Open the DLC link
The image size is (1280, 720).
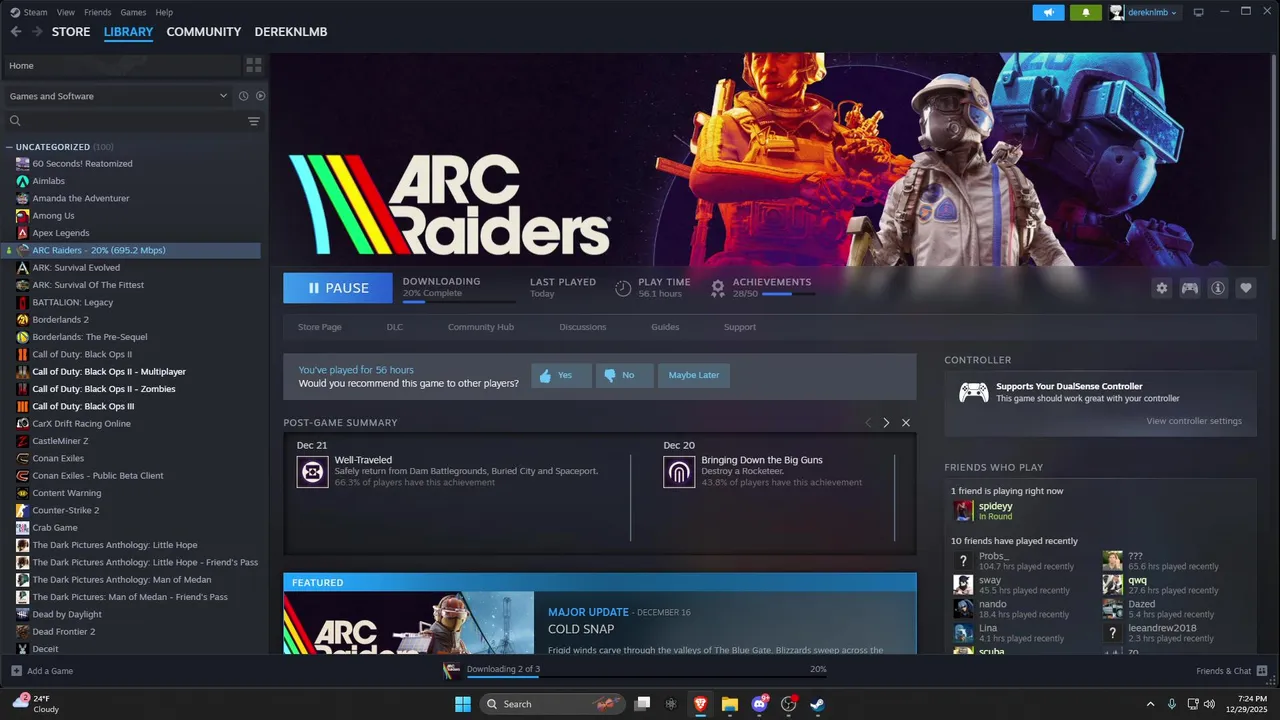tap(395, 327)
